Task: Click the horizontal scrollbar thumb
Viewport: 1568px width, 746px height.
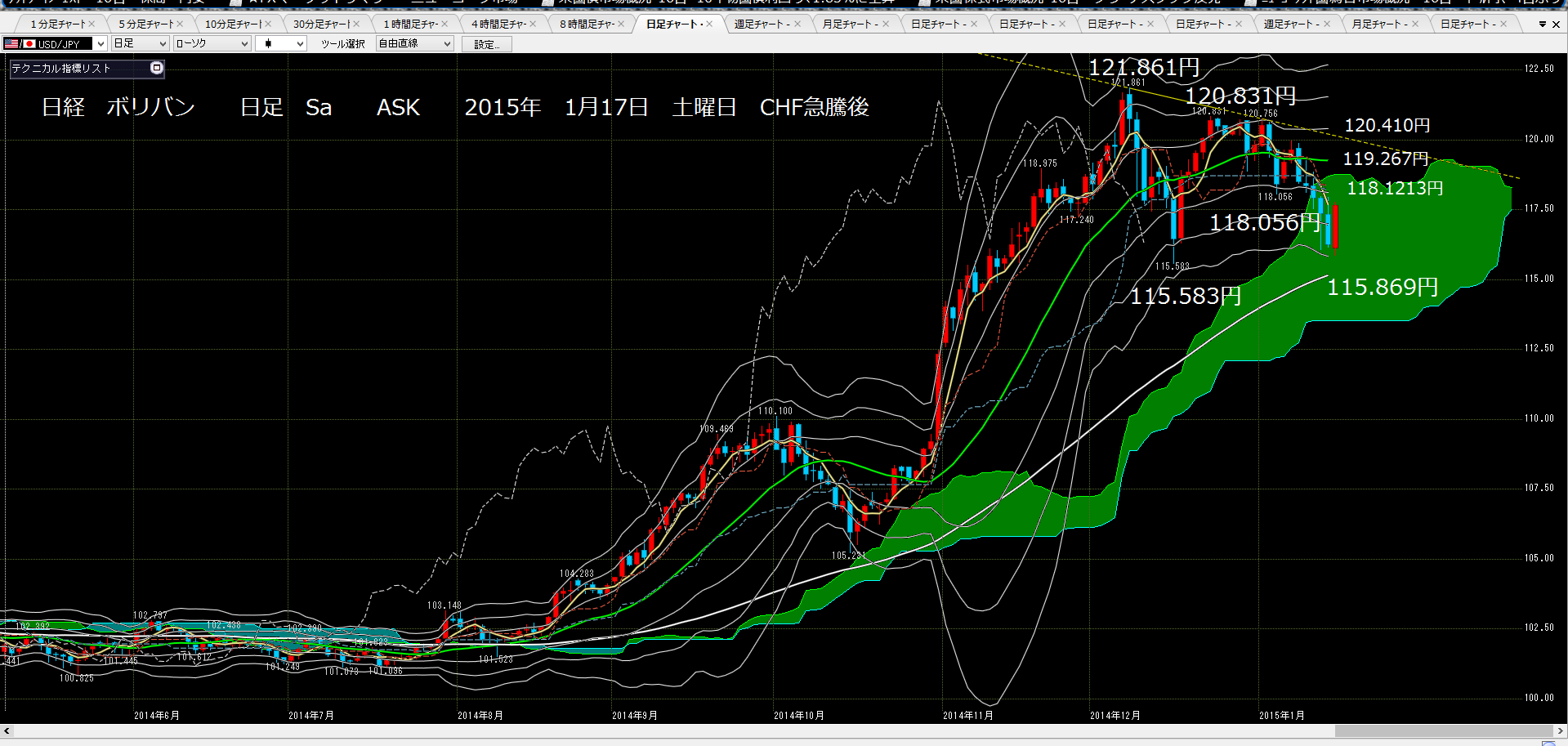Action: (x=1445, y=731)
